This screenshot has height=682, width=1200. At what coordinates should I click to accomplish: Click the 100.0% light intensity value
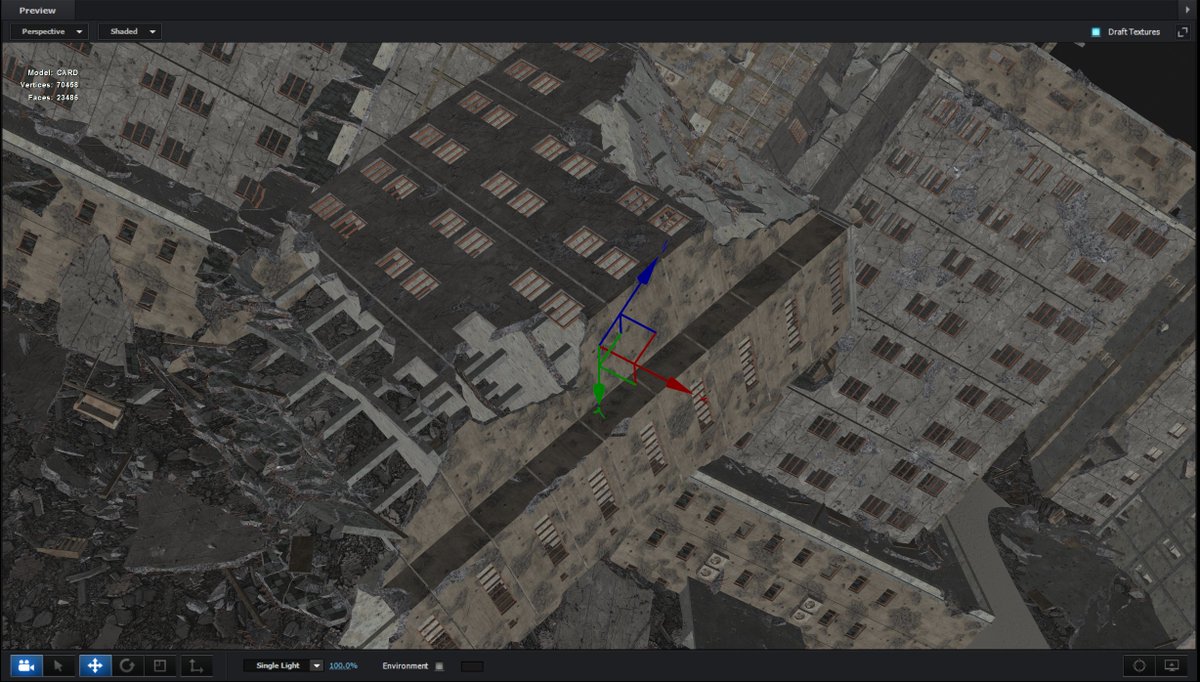coord(343,666)
